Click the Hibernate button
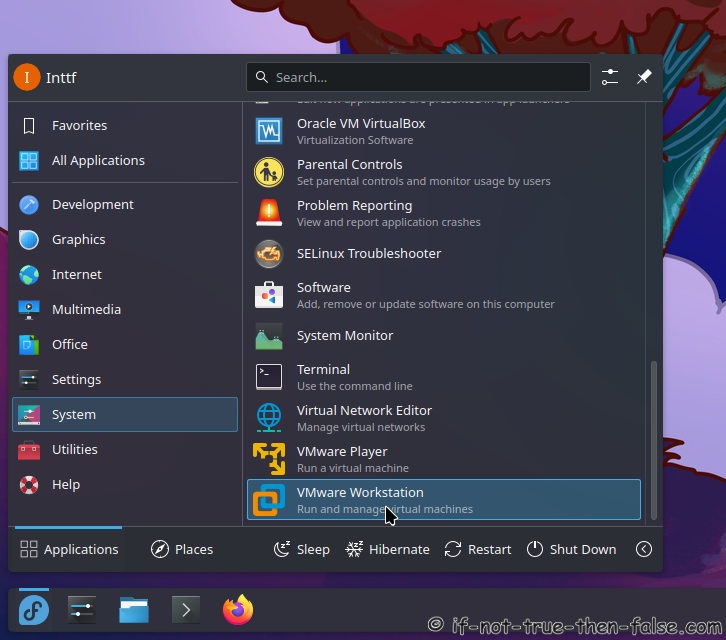The width and height of the screenshot is (726, 640). tap(388, 550)
